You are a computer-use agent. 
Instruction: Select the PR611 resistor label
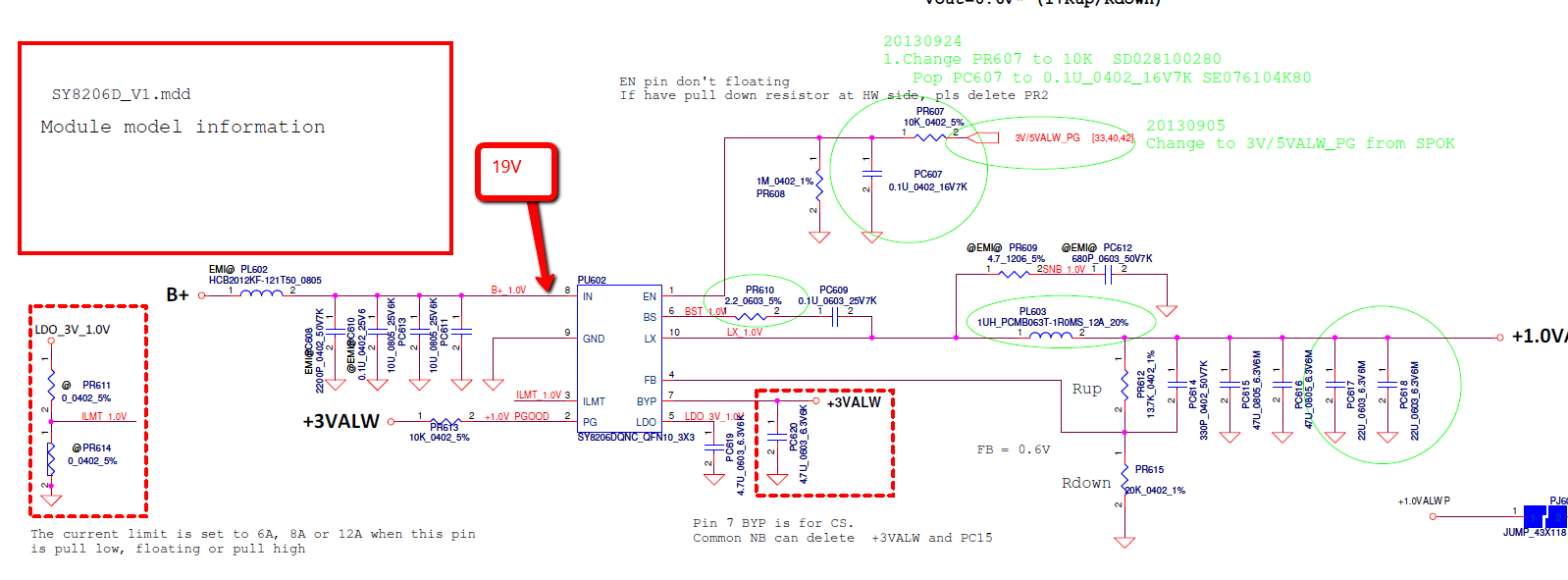point(96,385)
